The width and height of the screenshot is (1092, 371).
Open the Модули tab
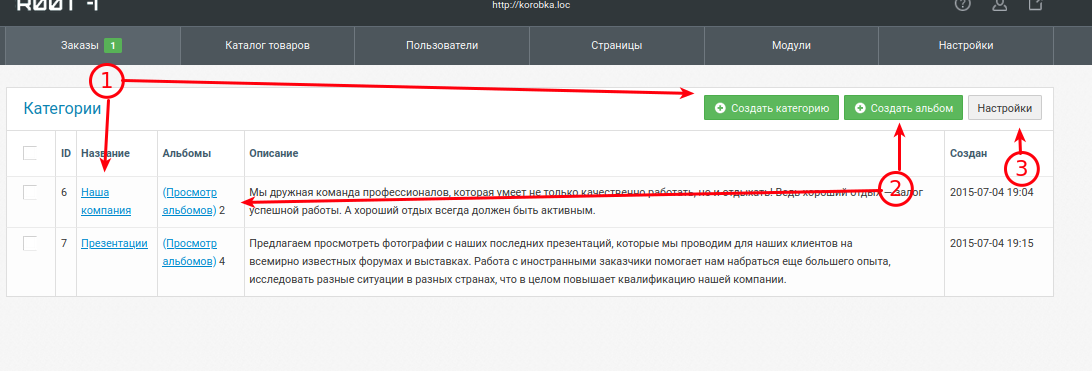tap(791, 46)
